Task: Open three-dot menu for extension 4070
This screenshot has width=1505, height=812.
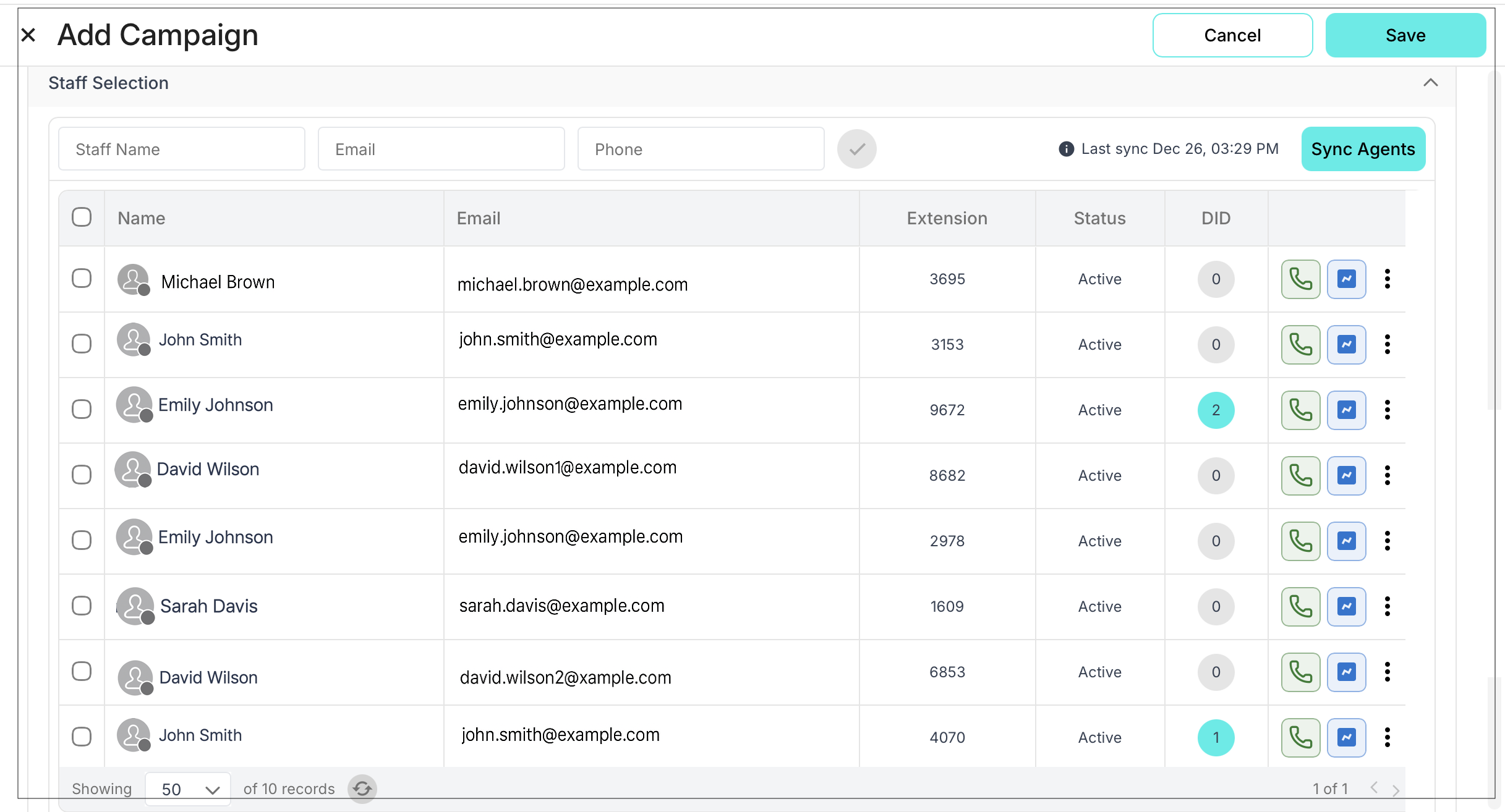Action: [x=1388, y=738]
